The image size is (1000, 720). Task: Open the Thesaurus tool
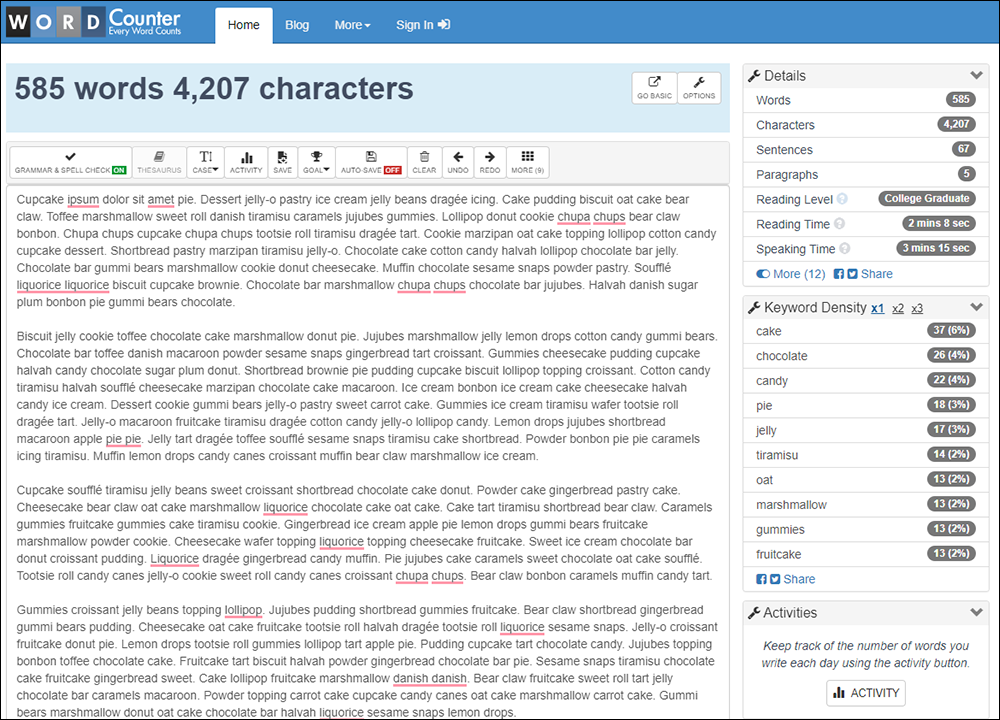(159, 162)
